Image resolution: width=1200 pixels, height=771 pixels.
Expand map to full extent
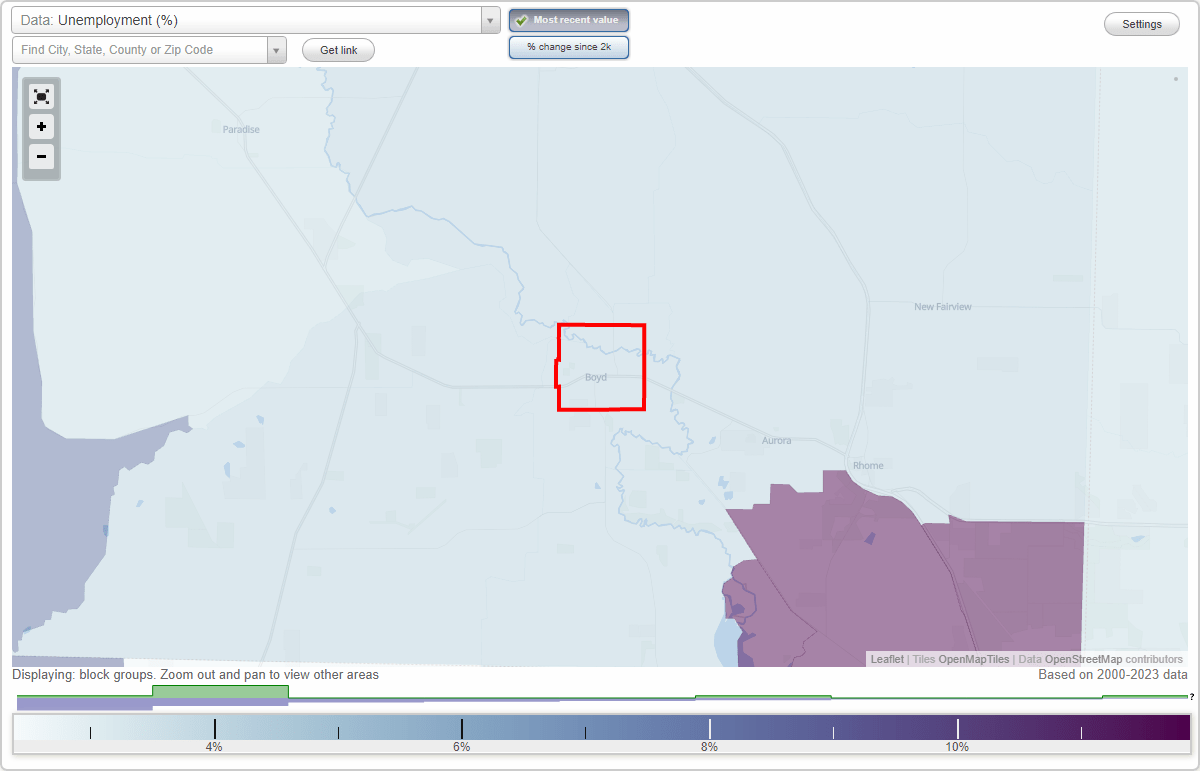pos(41,96)
